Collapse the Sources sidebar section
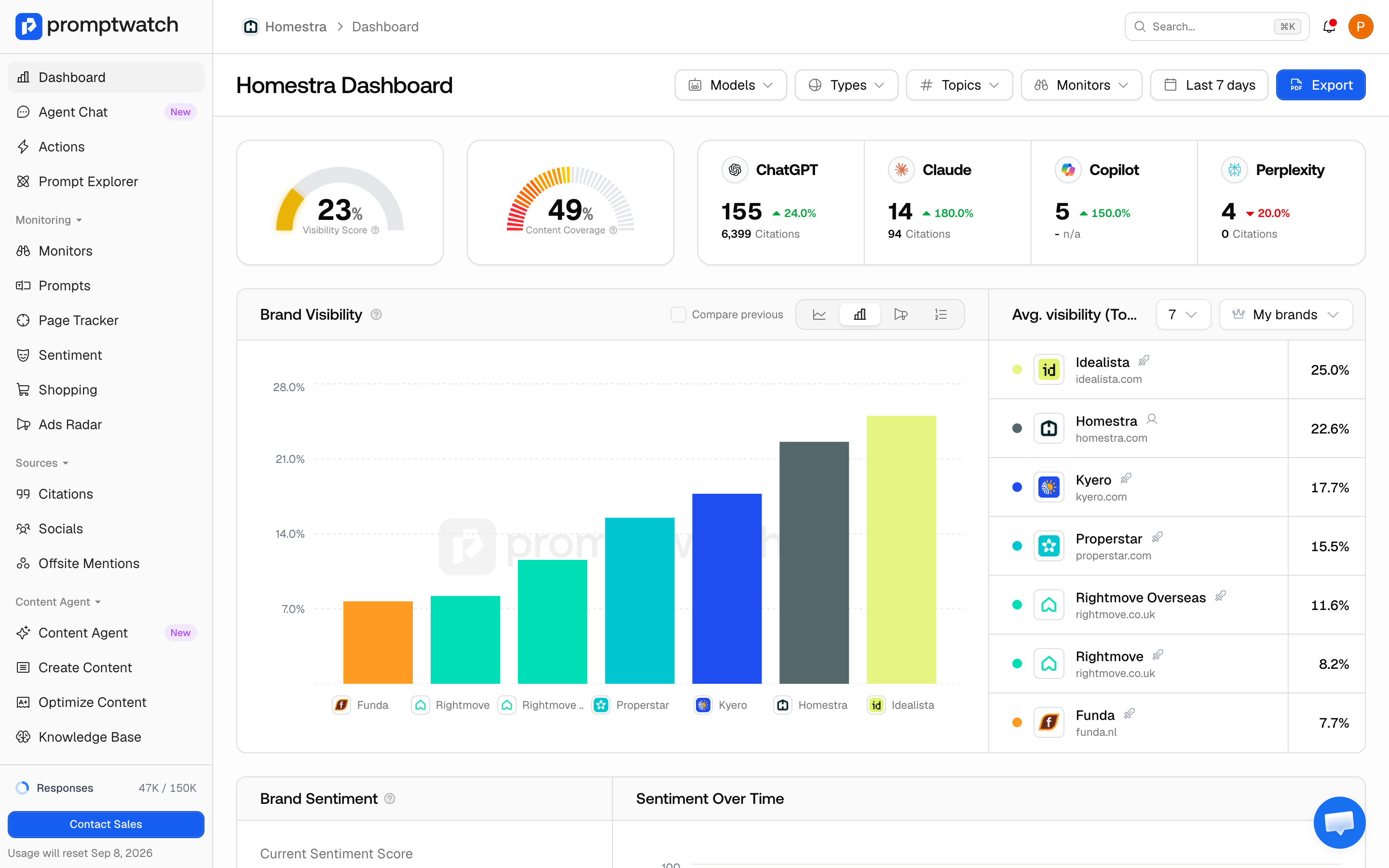This screenshot has height=868, width=1389. coord(42,463)
